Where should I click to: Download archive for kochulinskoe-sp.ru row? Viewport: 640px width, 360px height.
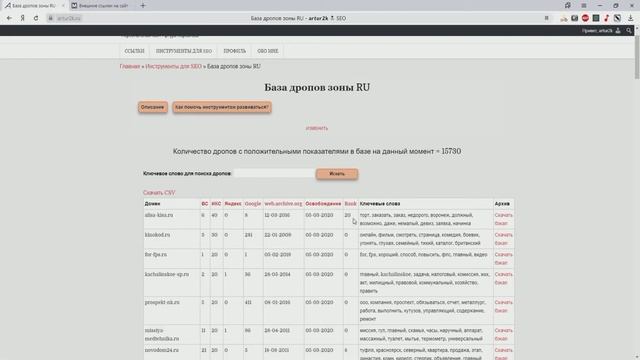click(503, 278)
